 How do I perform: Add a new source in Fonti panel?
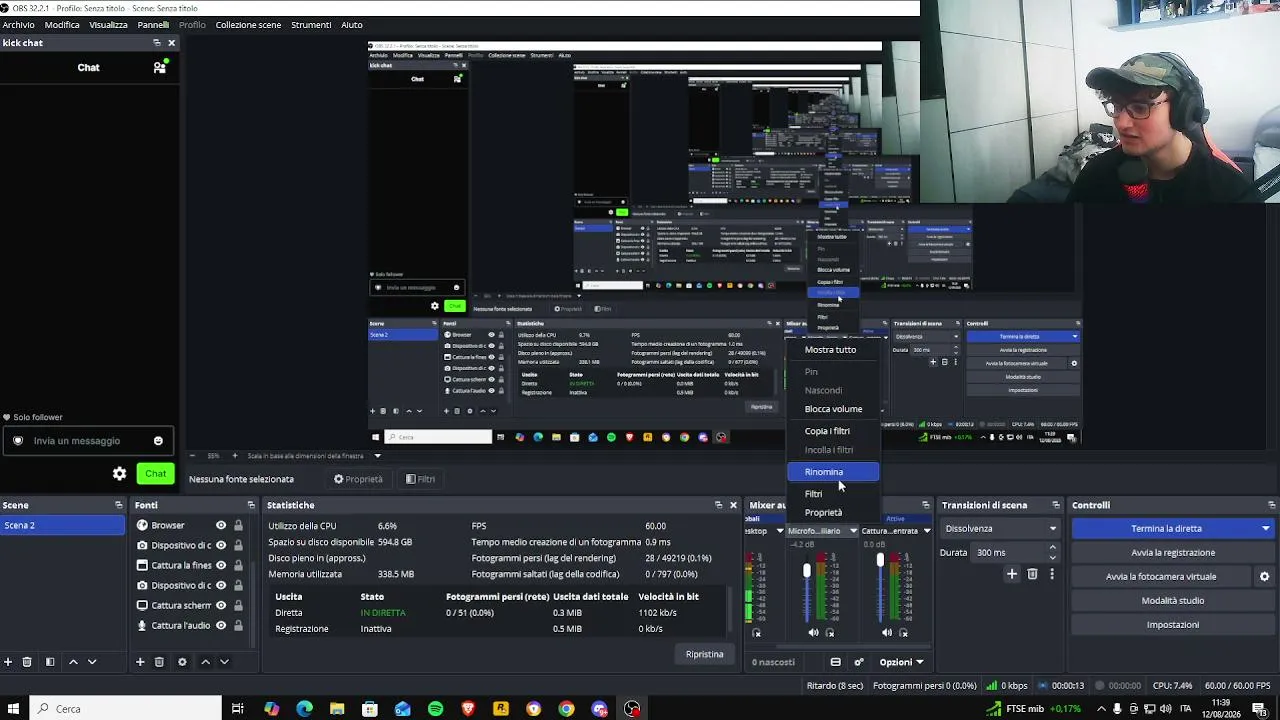tap(140, 662)
